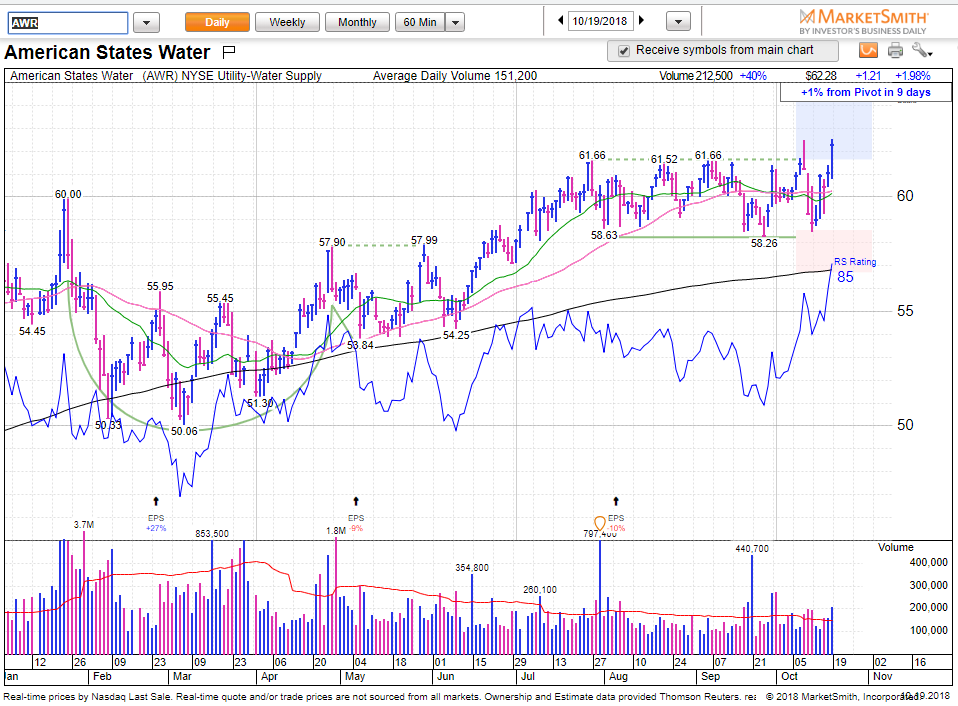This screenshot has height=706, width=958.
Task: Click the 440,700 volume label
Action: [752, 548]
